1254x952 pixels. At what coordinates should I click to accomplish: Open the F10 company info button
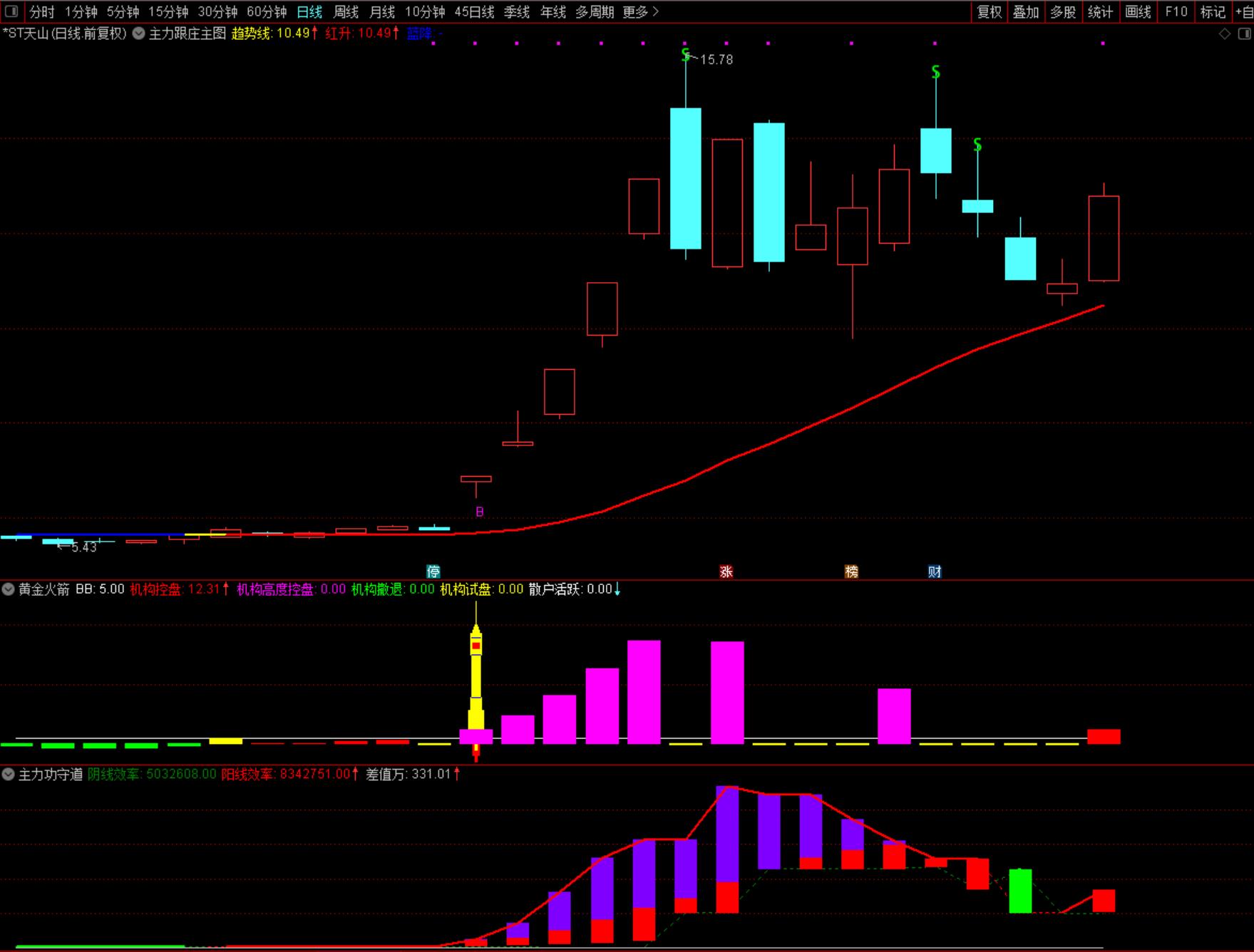coord(1176,12)
